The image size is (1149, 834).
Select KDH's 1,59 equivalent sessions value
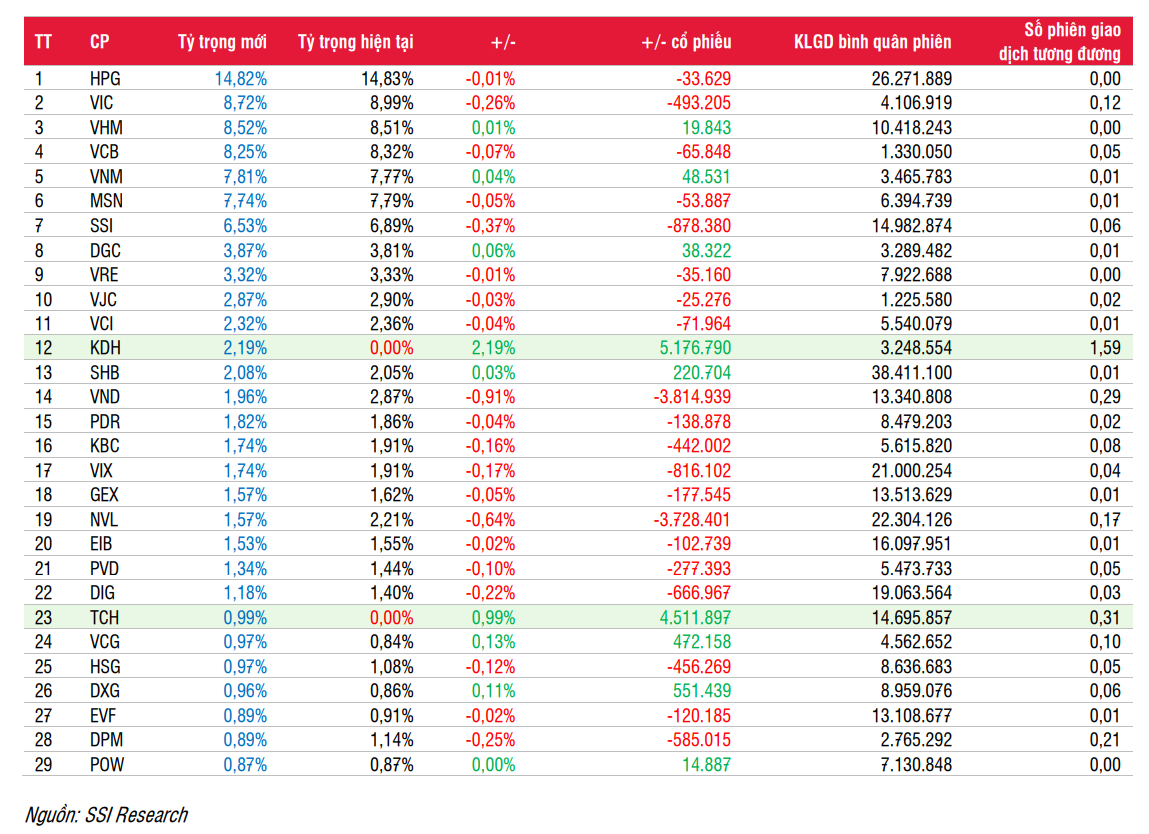(x=1104, y=349)
